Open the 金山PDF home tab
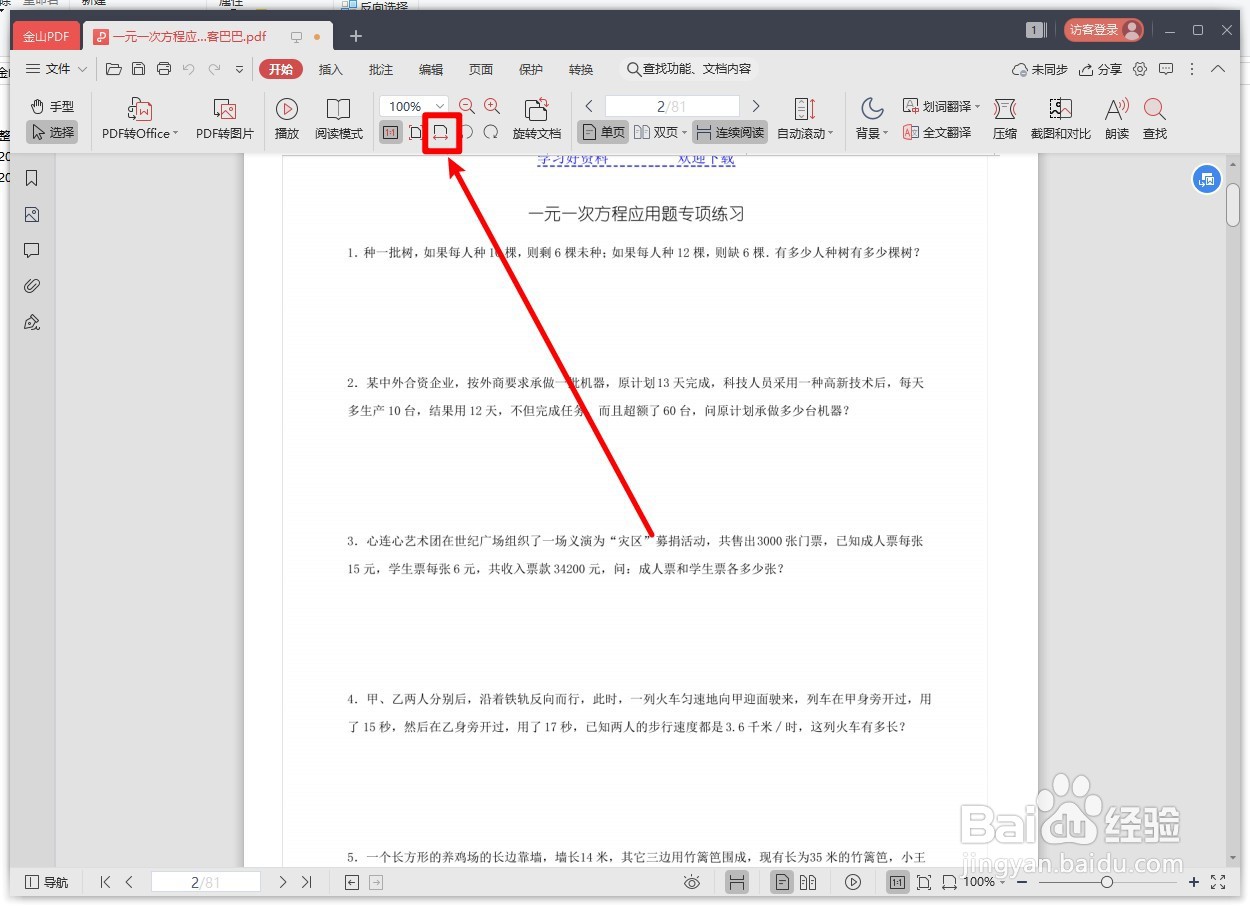This screenshot has width=1250, height=906. click(x=46, y=36)
